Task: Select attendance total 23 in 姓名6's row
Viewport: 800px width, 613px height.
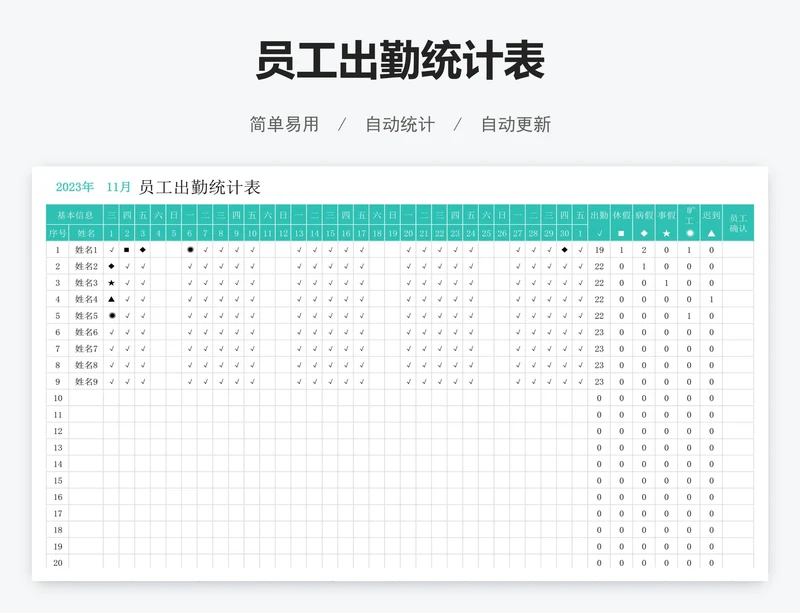Action: click(x=599, y=332)
